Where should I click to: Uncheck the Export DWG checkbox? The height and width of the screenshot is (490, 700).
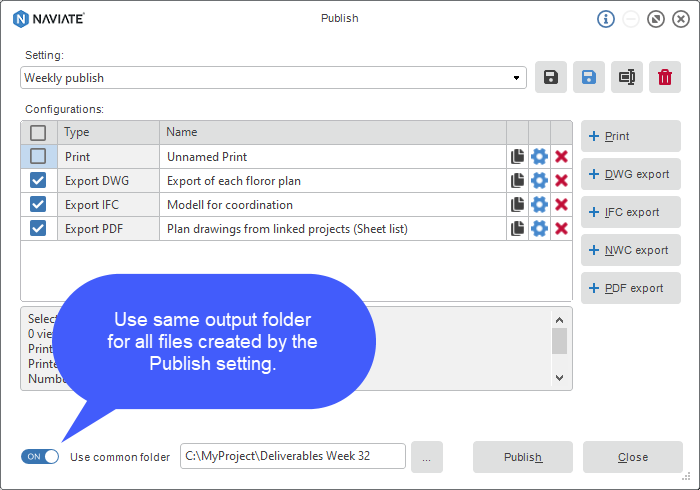[38, 181]
